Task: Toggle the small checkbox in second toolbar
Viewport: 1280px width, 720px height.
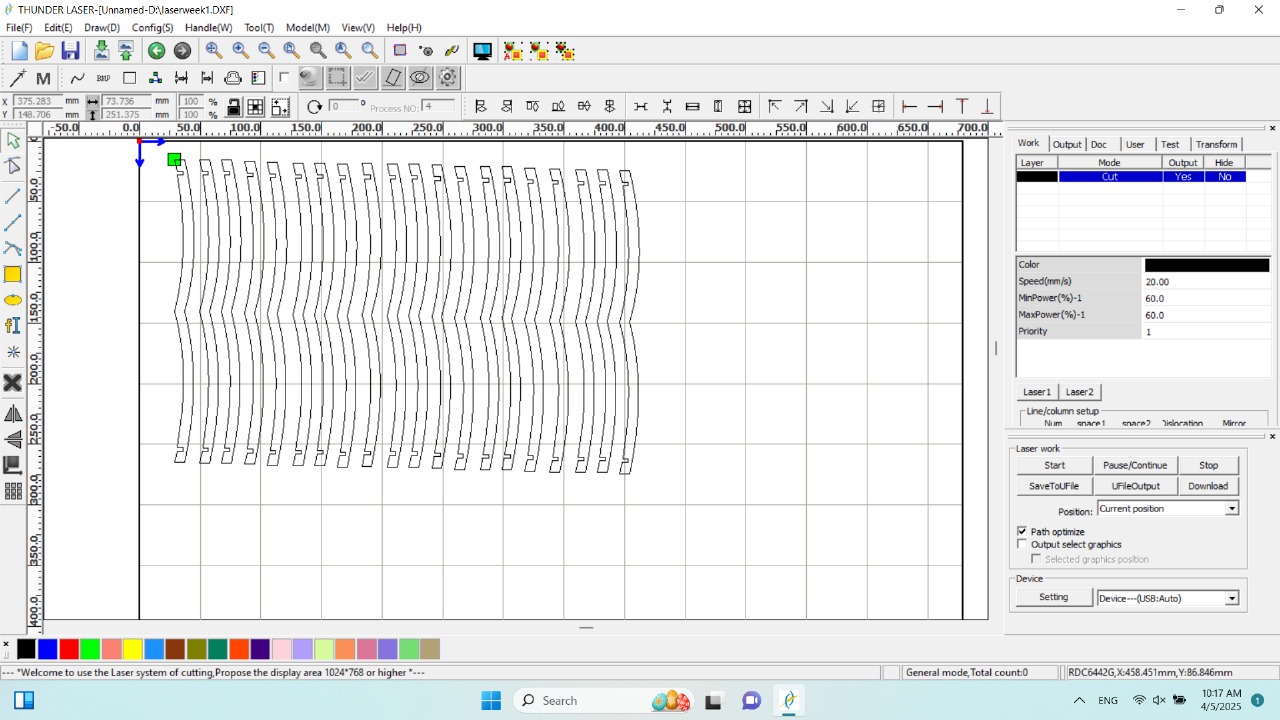Action: click(284, 78)
